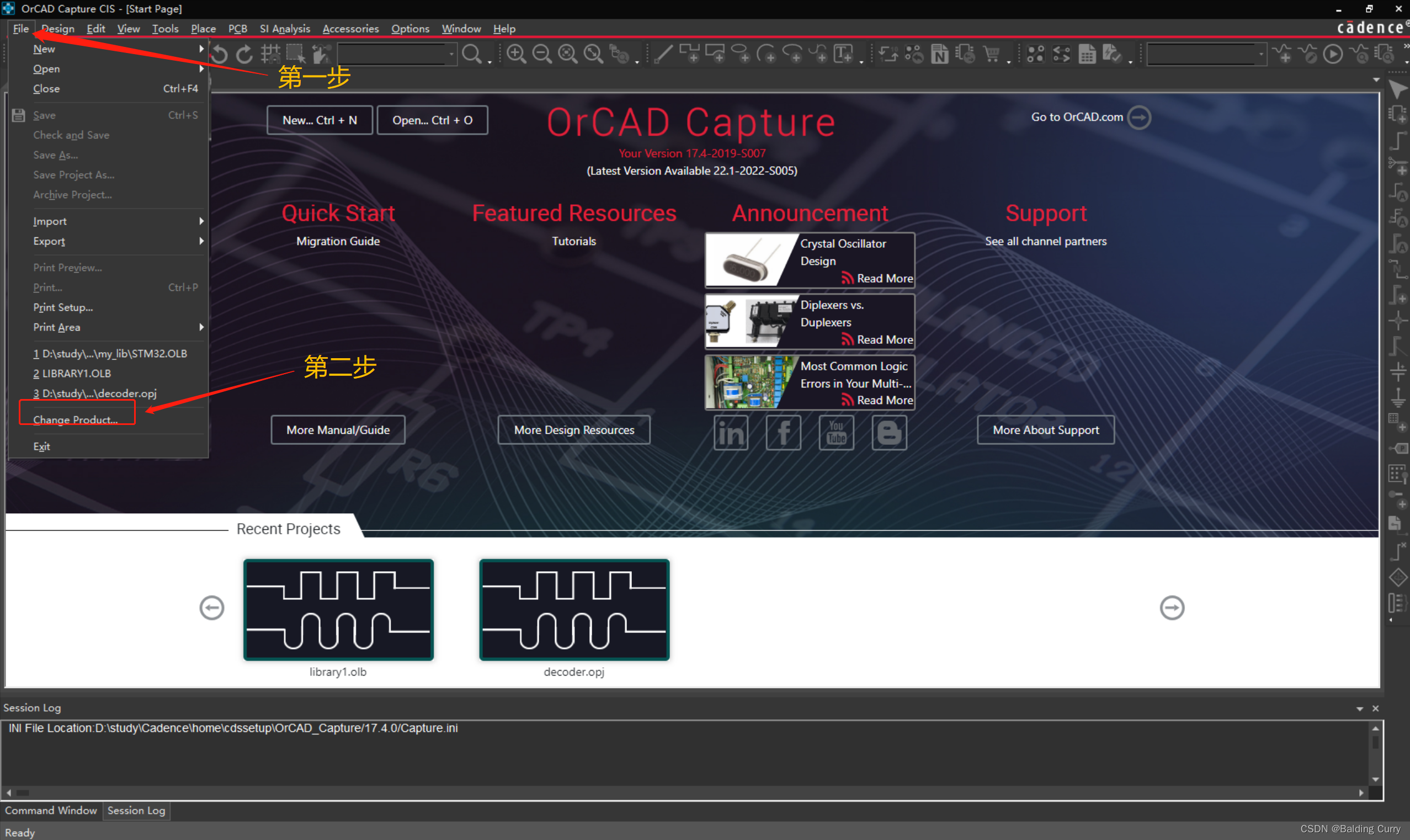Switch to the Command Window tab
This screenshot has width=1410, height=840.
(50, 811)
